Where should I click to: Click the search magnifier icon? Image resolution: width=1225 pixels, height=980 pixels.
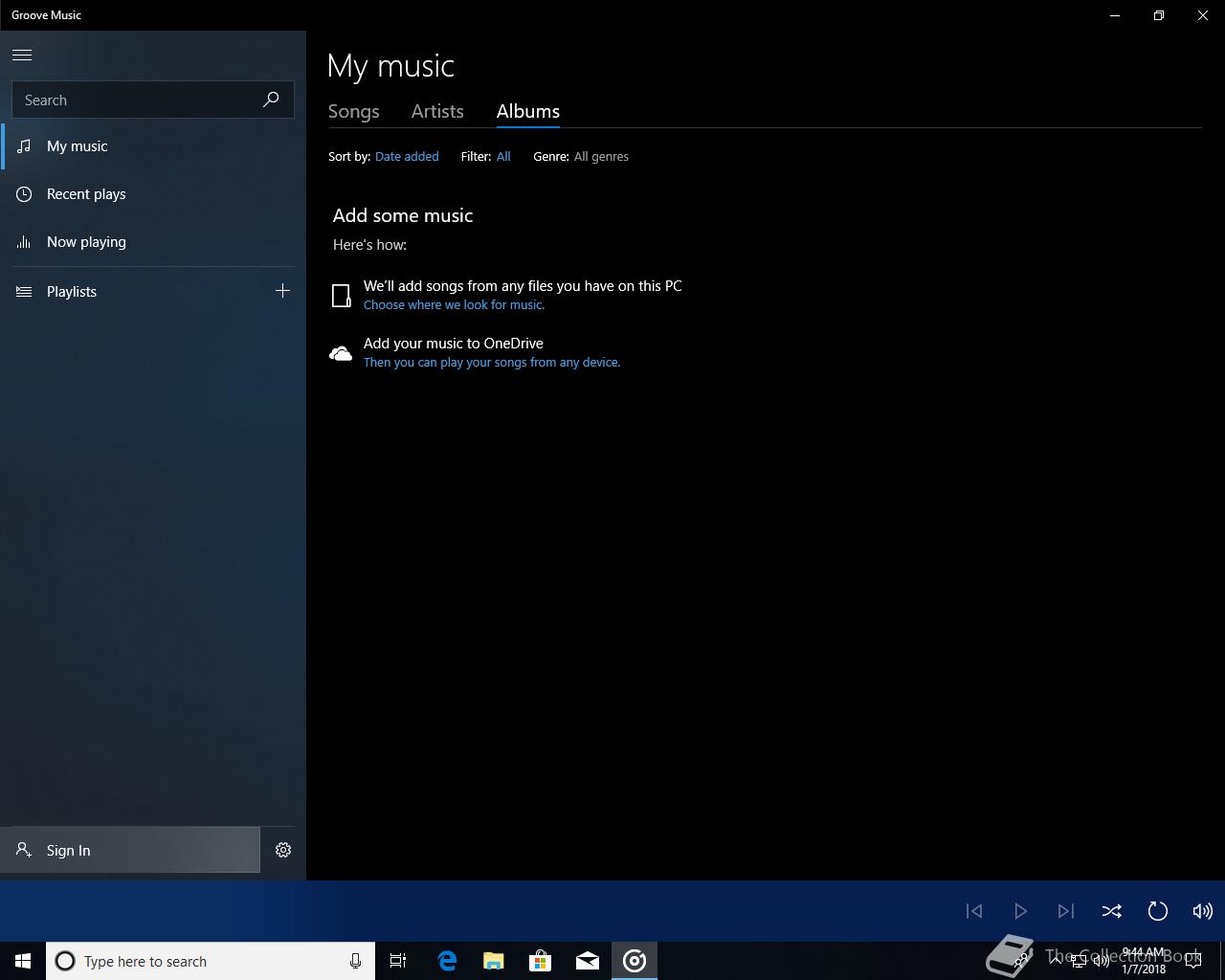click(x=271, y=100)
